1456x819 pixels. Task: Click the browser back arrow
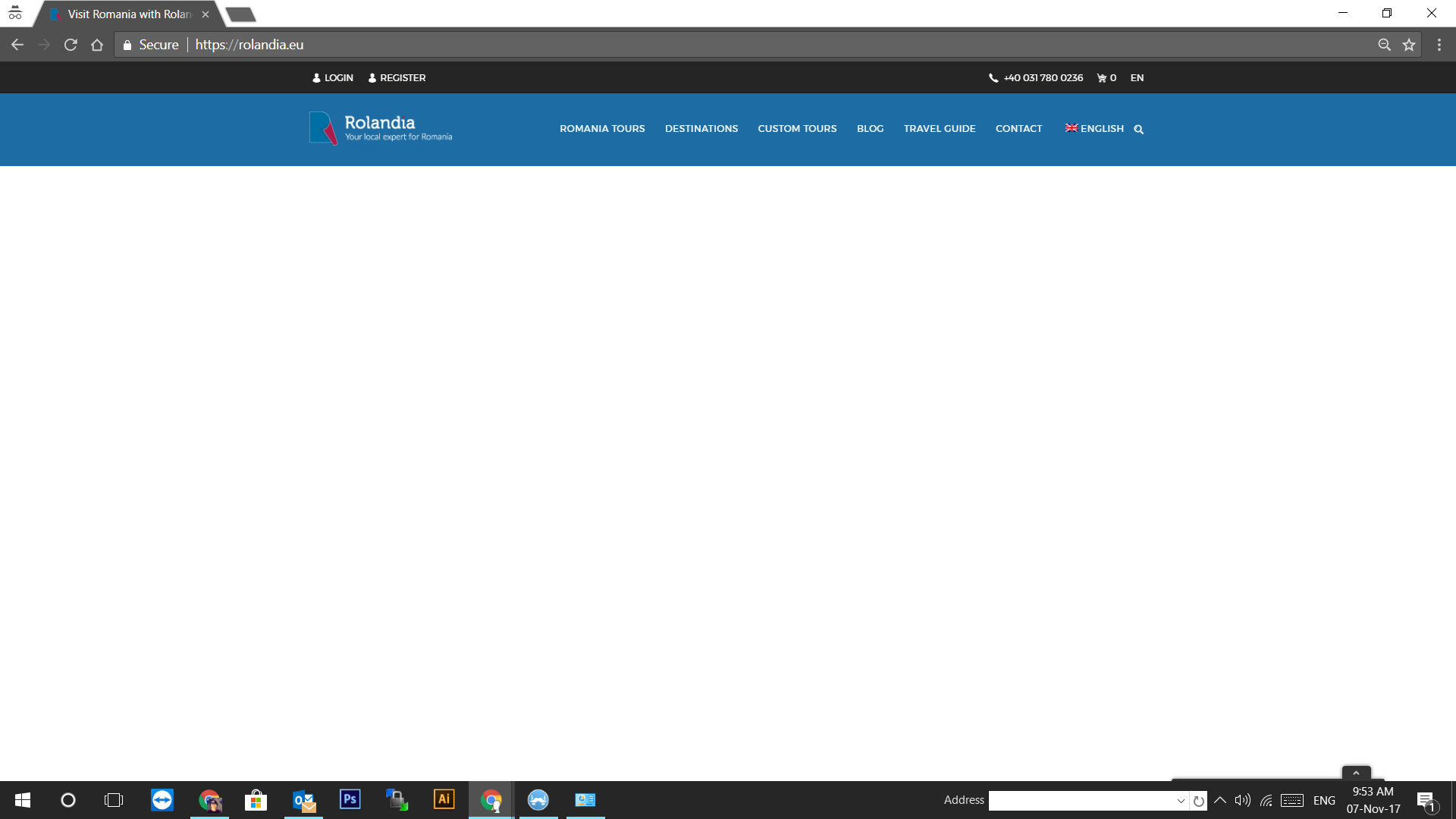[x=17, y=45]
